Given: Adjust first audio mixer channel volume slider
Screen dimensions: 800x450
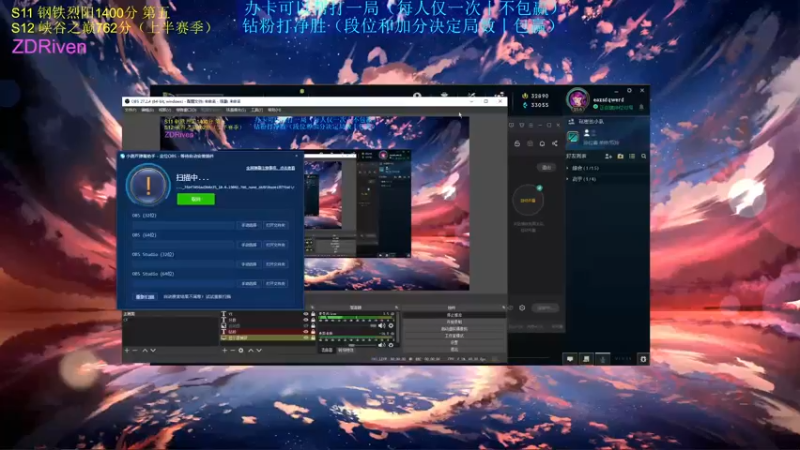Looking at the screenshot, I should pyautogui.click(x=347, y=325).
